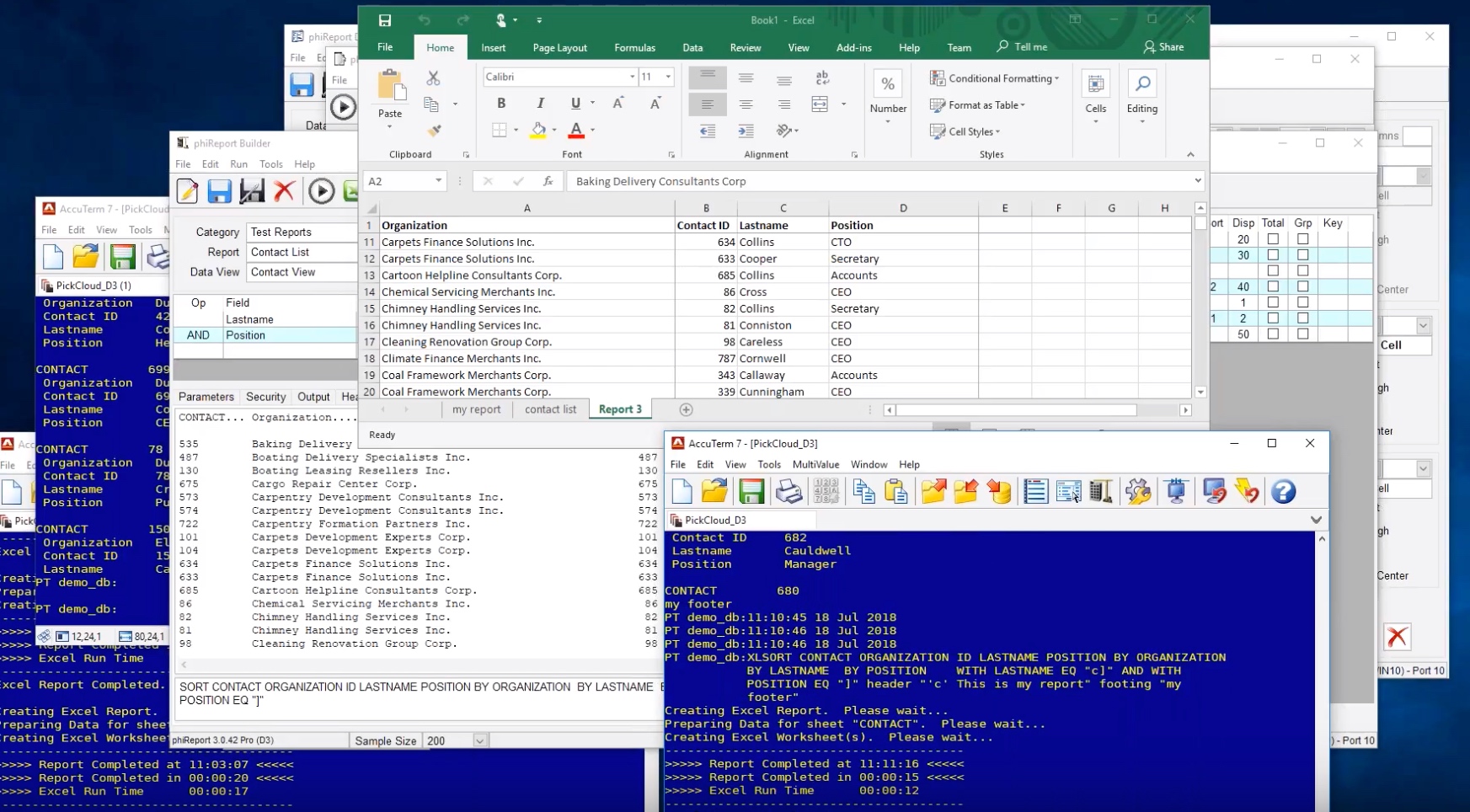Open the Calibri font name dropdown
1470x812 pixels.
tap(632, 77)
